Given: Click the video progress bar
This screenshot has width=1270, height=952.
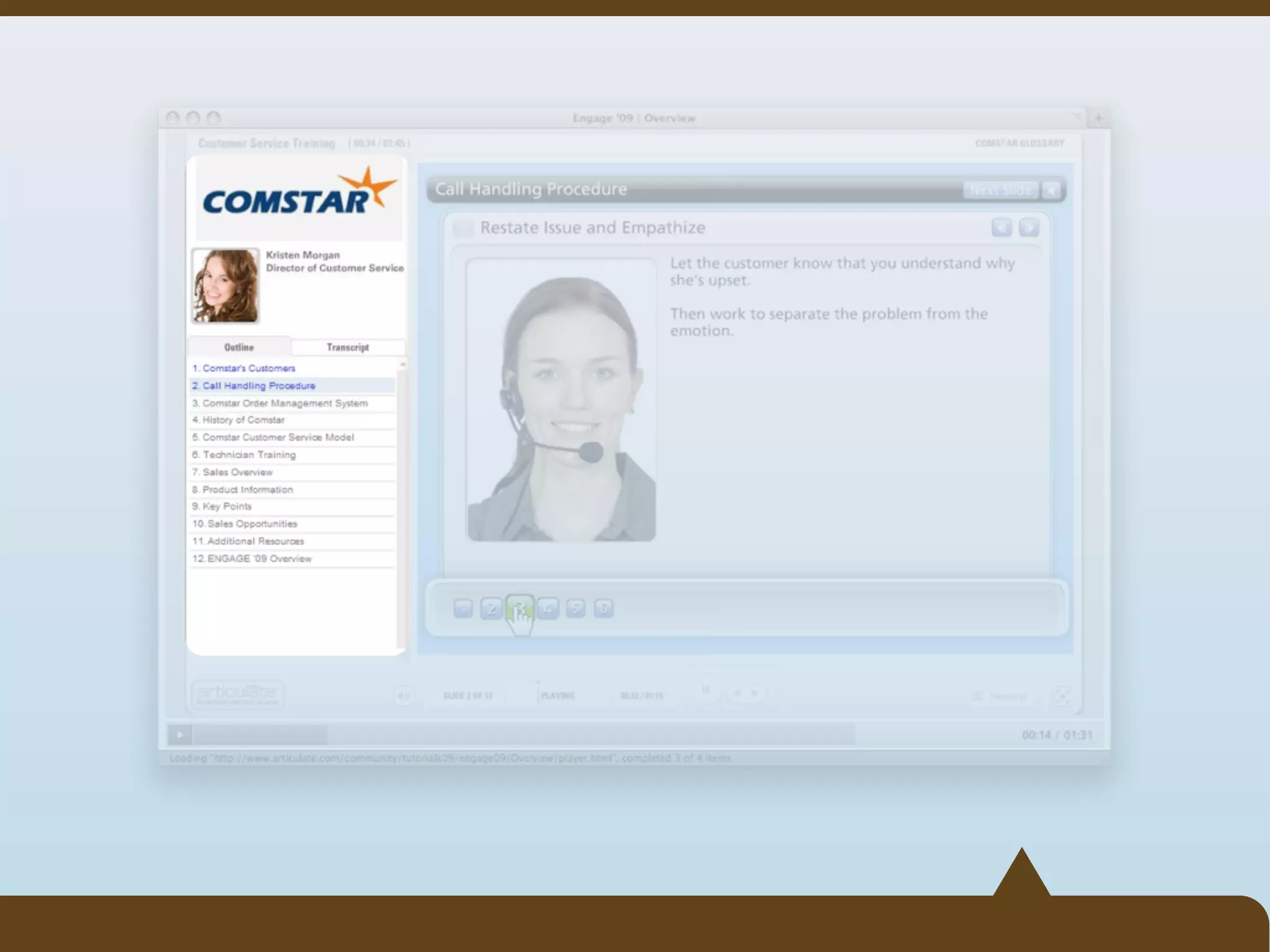Looking at the screenshot, I should coord(524,735).
